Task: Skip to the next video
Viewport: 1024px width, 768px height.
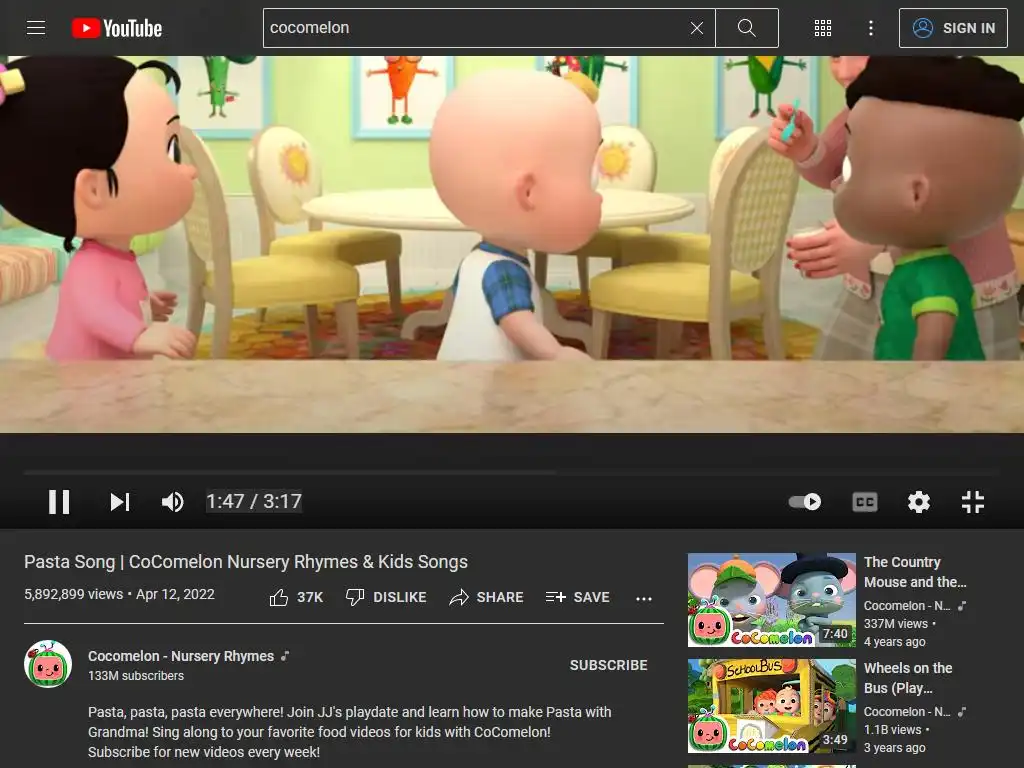Action: tap(120, 502)
